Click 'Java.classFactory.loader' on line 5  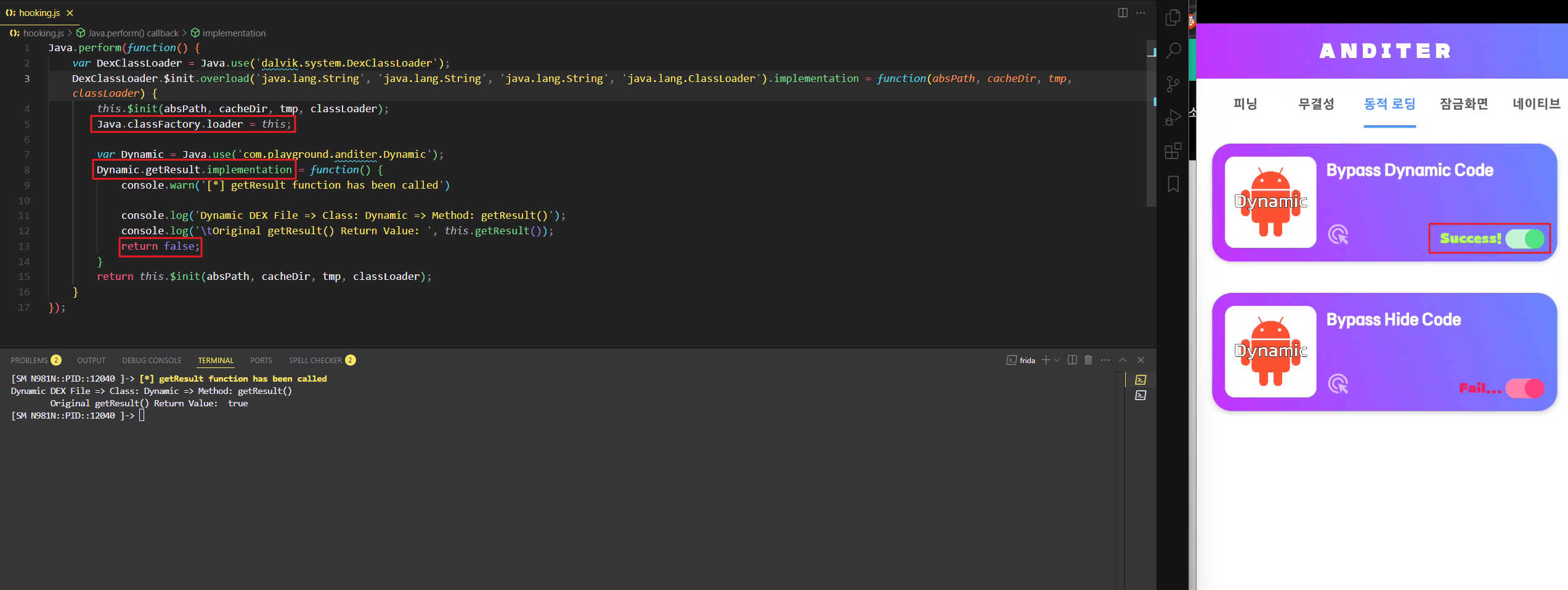(169, 124)
